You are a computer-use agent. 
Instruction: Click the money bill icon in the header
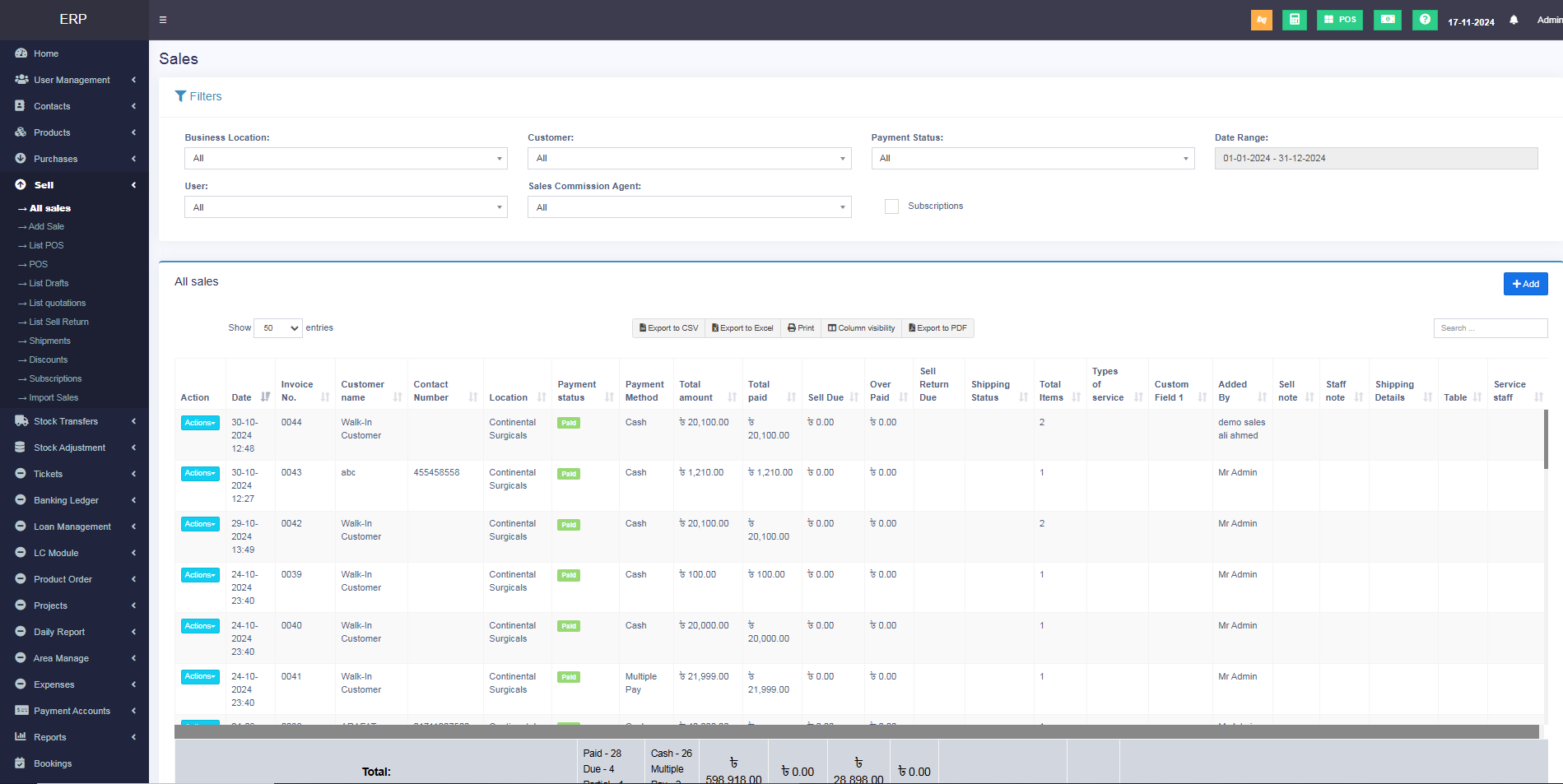click(1387, 20)
